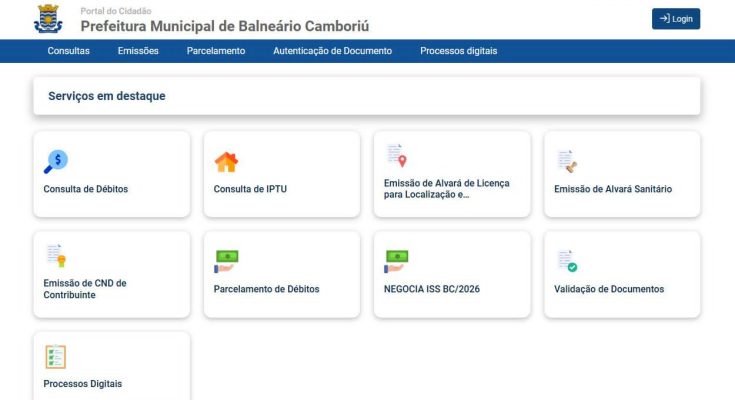This screenshot has height=400, width=735.
Task: Open the Parcelamento menu
Action: 215,51
